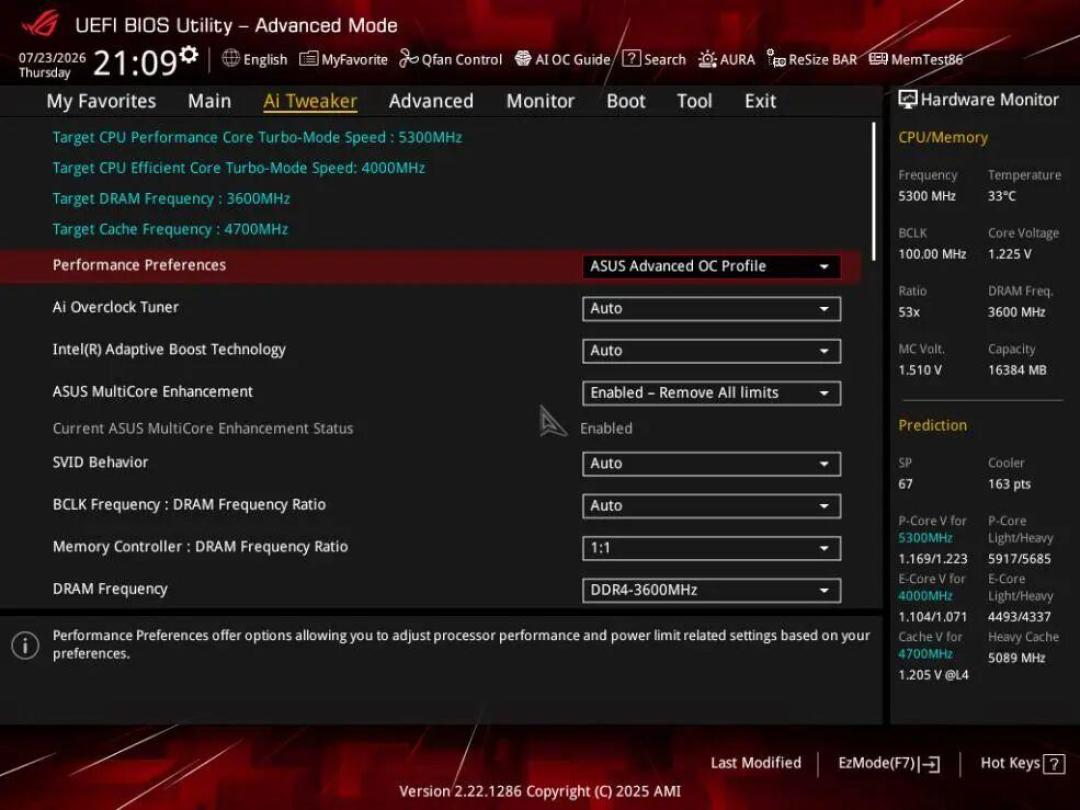1080x810 pixels.
Task: Toggle ReSize BAR icon
Action: tap(776, 59)
